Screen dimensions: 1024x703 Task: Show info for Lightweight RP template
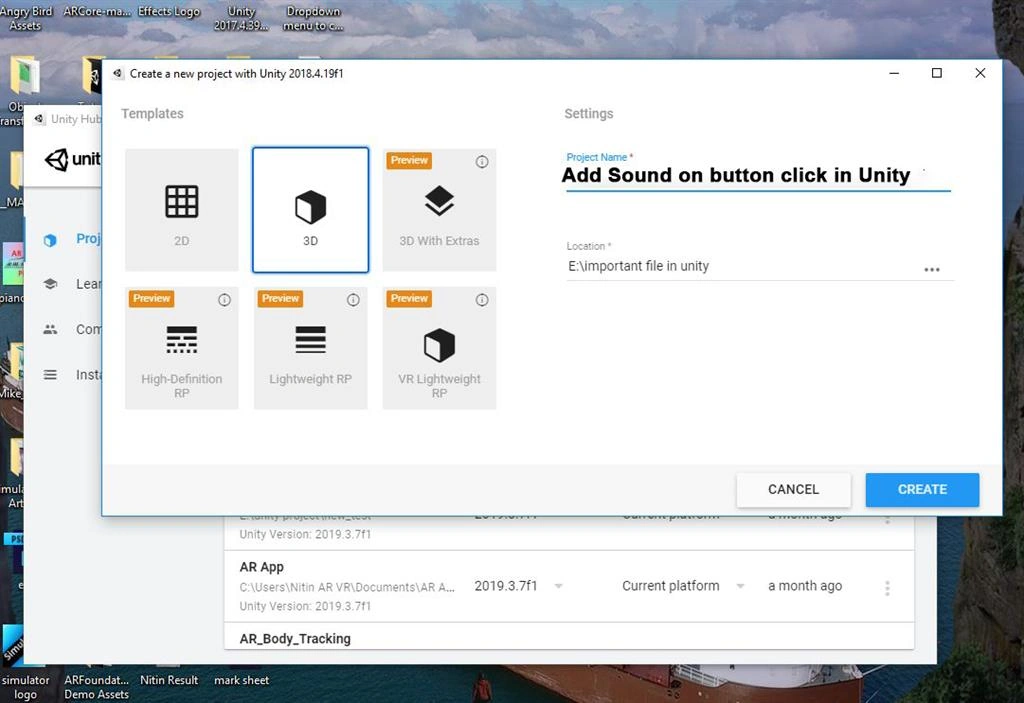pos(353,300)
